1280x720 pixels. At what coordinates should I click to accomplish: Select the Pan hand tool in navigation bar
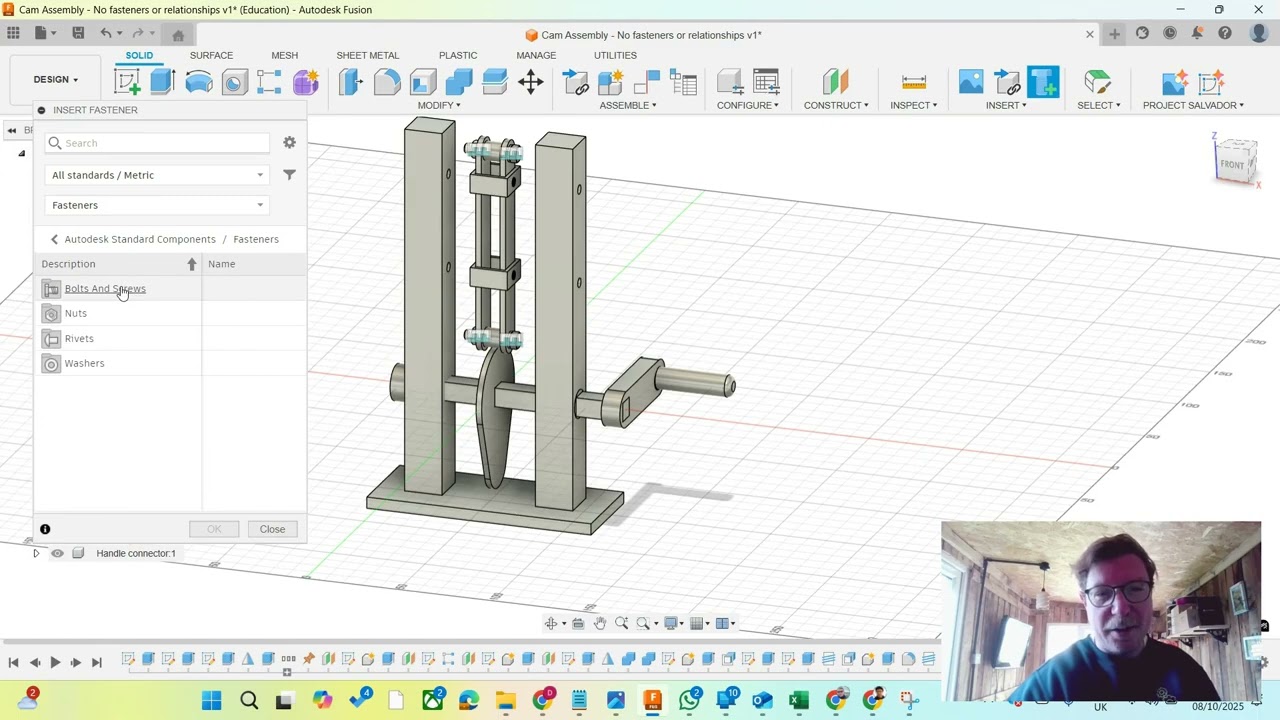click(x=600, y=623)
